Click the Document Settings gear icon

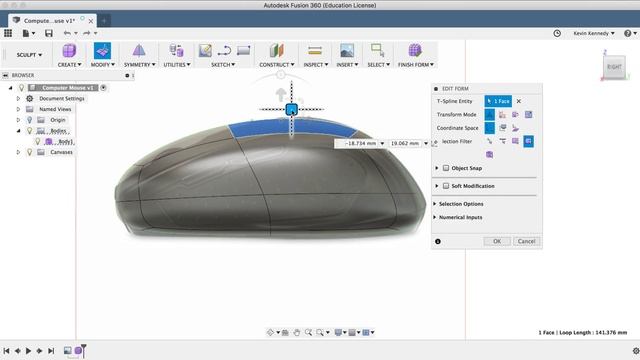click(29, 98)
